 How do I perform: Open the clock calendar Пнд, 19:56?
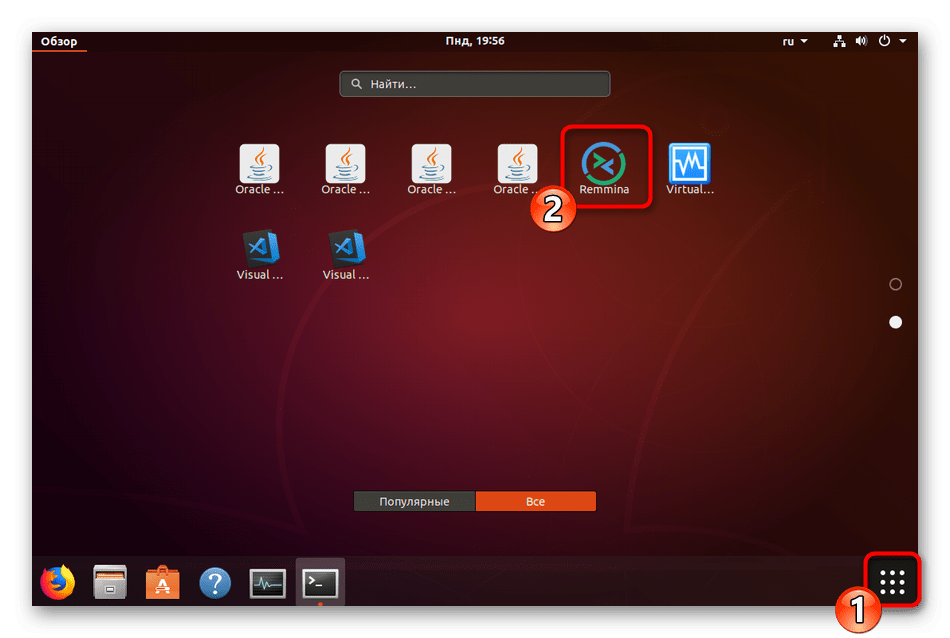pyautogui.click(x=474, y=41)
